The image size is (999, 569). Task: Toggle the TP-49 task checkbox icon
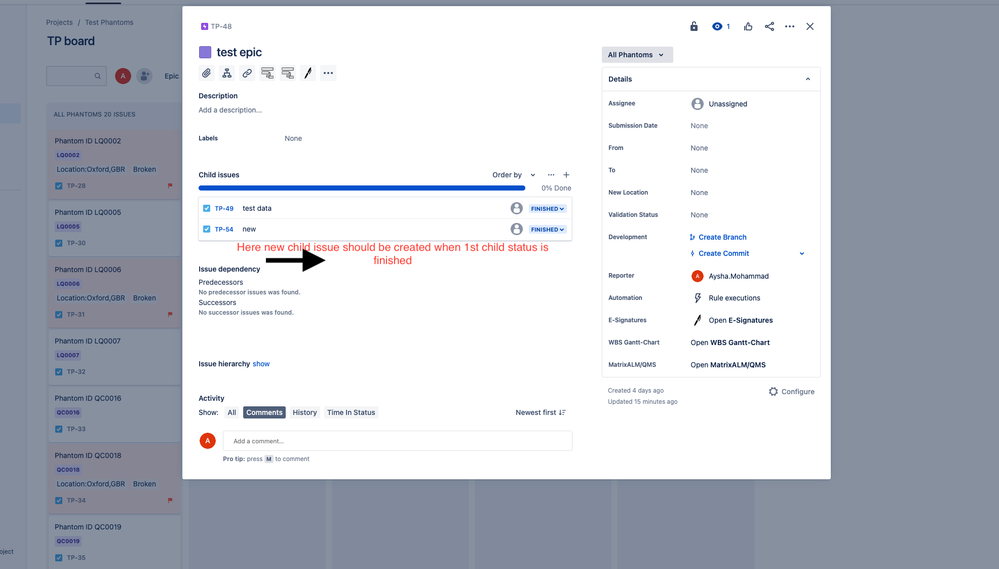206,208
